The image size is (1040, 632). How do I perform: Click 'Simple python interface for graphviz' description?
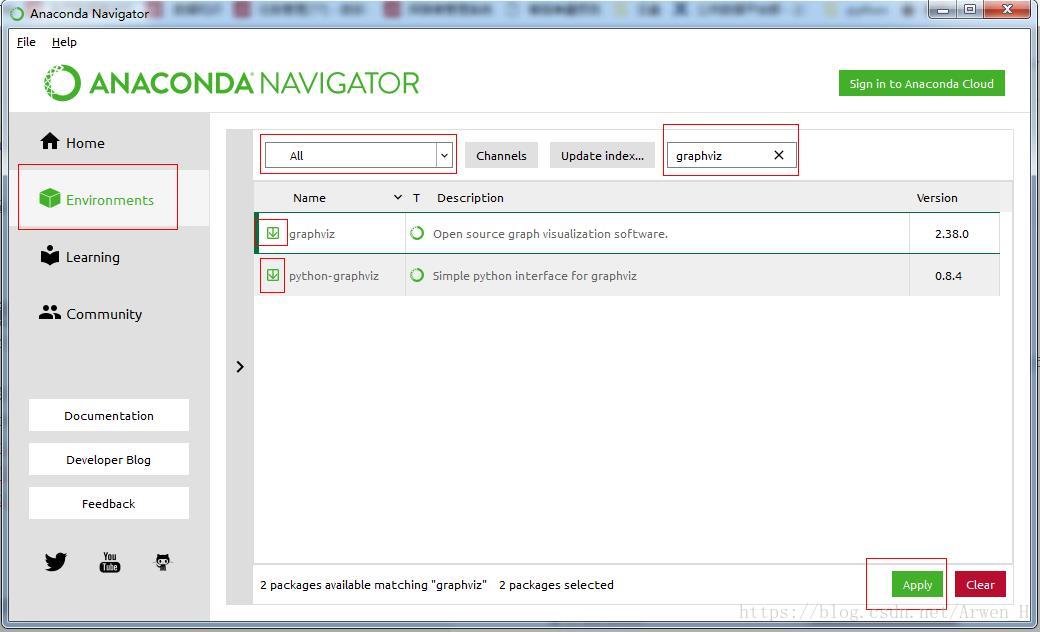click(x=535, y=275)
